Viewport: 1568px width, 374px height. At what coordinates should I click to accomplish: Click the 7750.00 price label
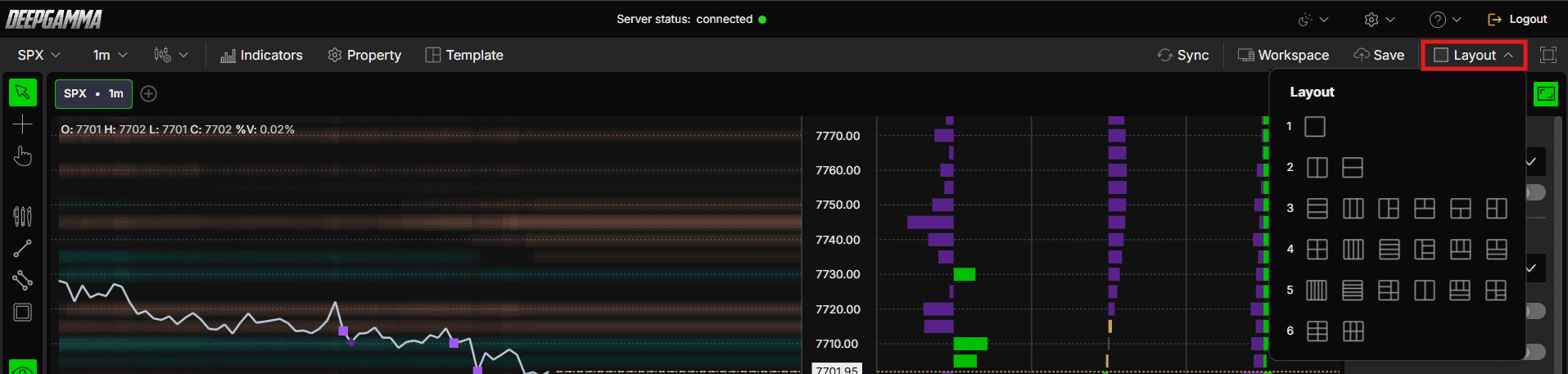tap(838, 205)
